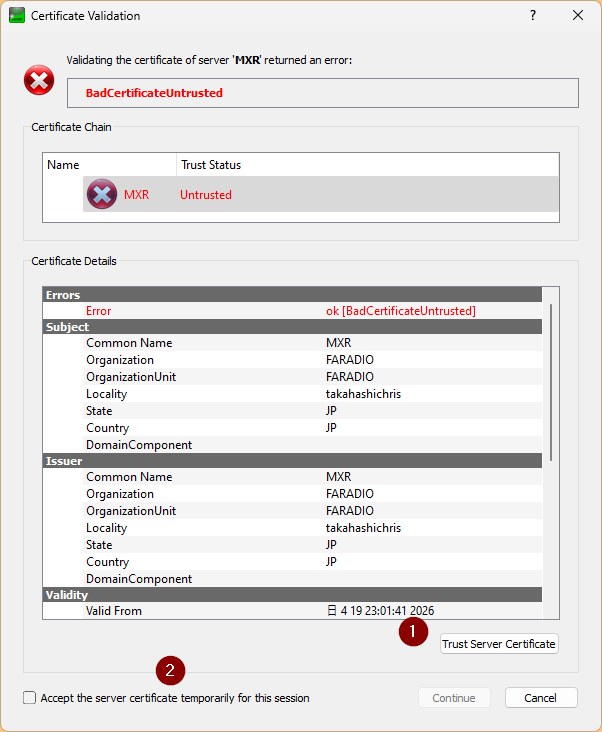The height and width of the screenshot is (732, 602).
Task: Click the Trust Server Certificate button
Action: tap(499, 644)
